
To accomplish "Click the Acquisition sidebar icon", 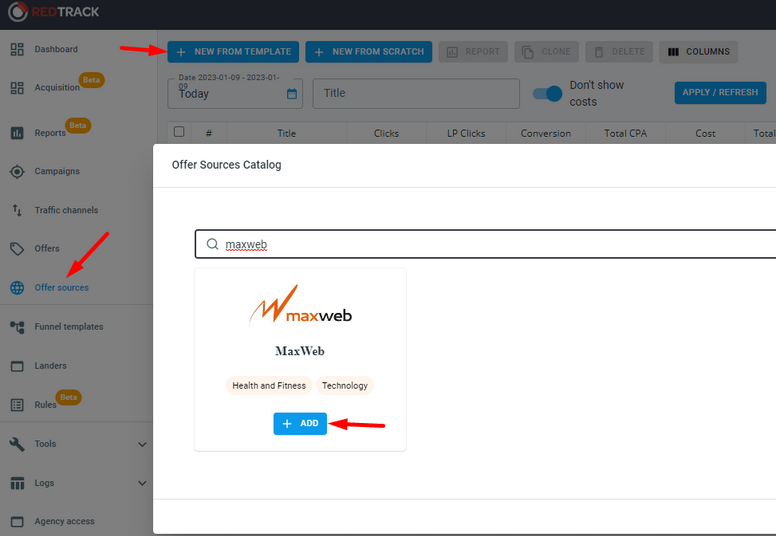I will pyautogui.click(x=17, y=88).
